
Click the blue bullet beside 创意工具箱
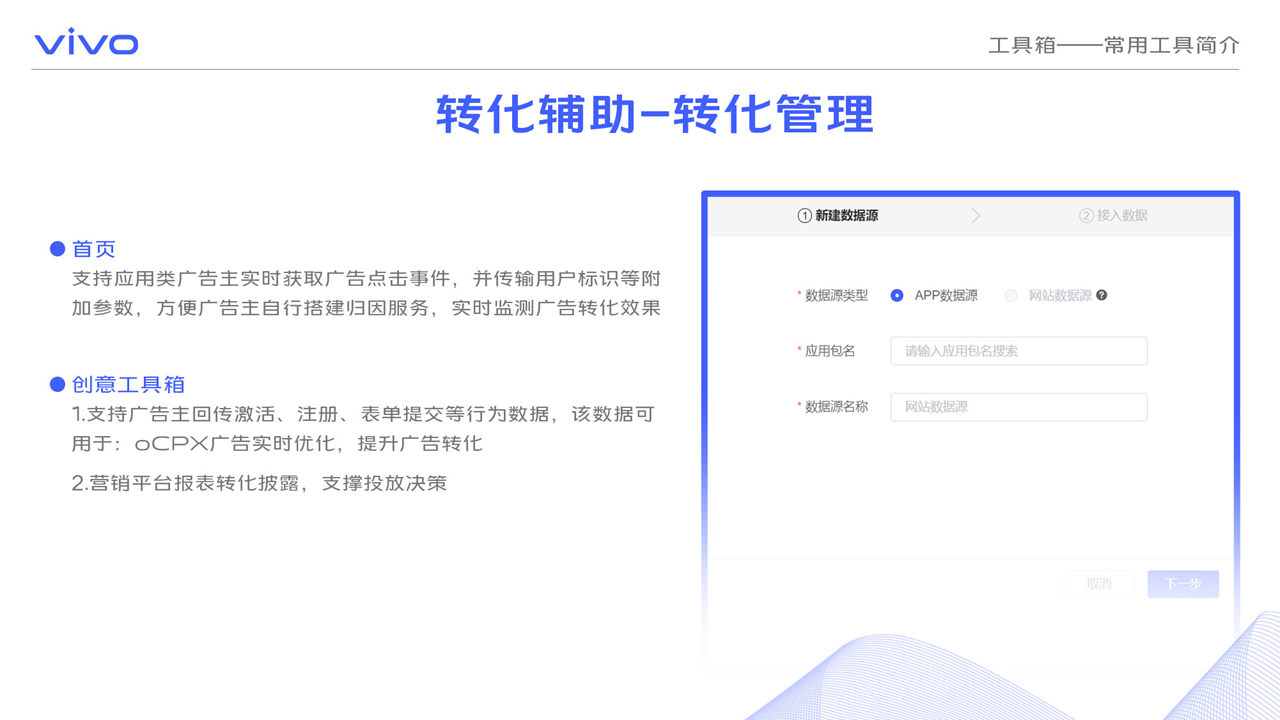(x=58, y=385)
